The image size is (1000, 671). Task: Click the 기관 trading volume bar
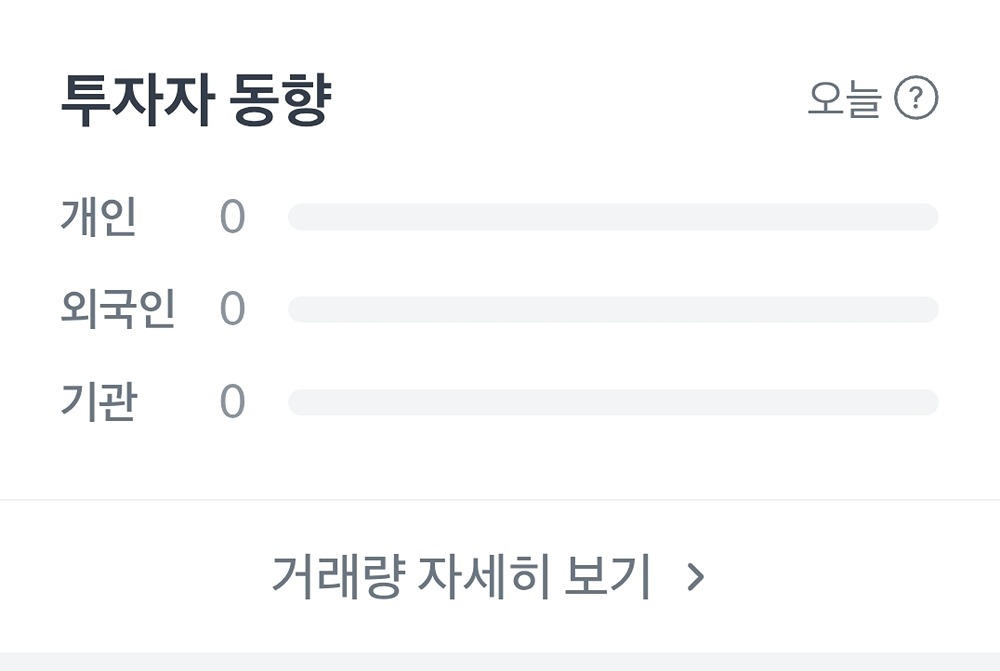point(613,402)
